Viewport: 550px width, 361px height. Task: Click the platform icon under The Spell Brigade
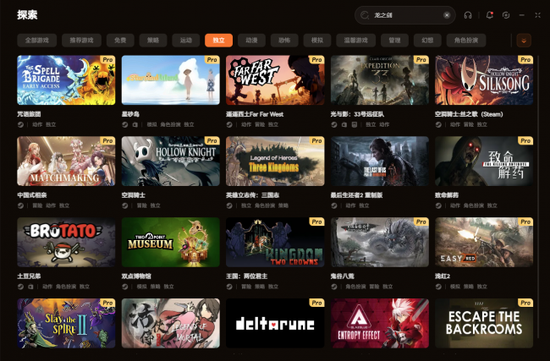21,125
